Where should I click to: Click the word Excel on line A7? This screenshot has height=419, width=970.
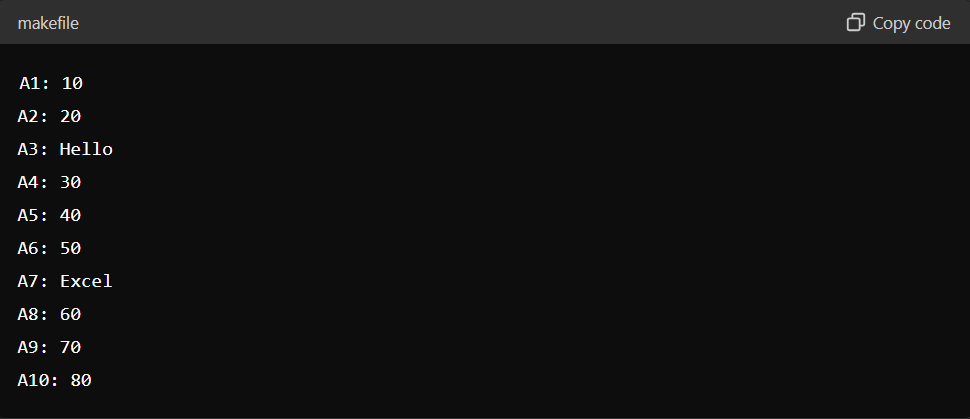click(86, 281)
